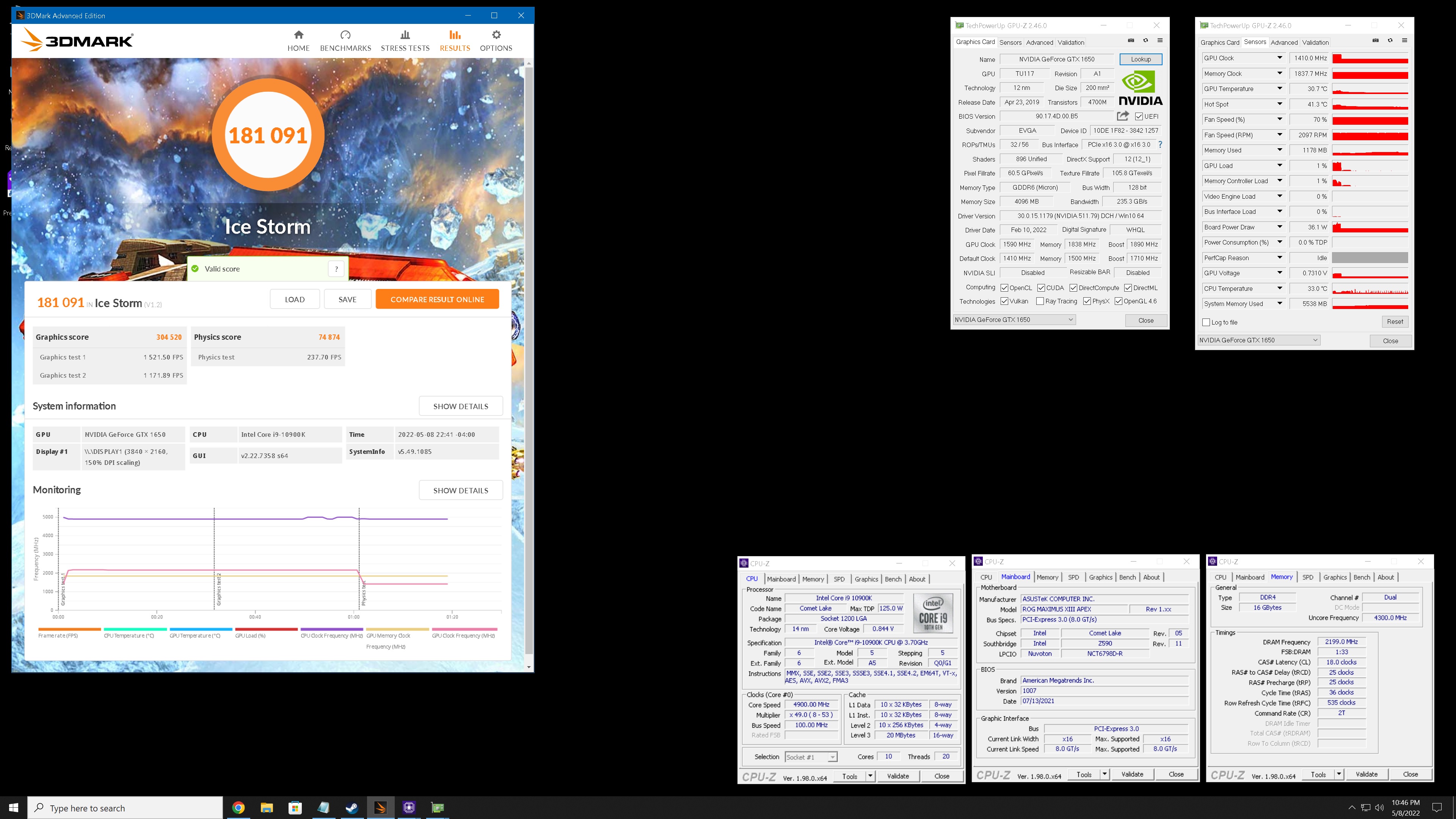Open SPD tab in CPU-Z Mainboard window
This screenshot has height=819, width=1456.
point(1073,577)
